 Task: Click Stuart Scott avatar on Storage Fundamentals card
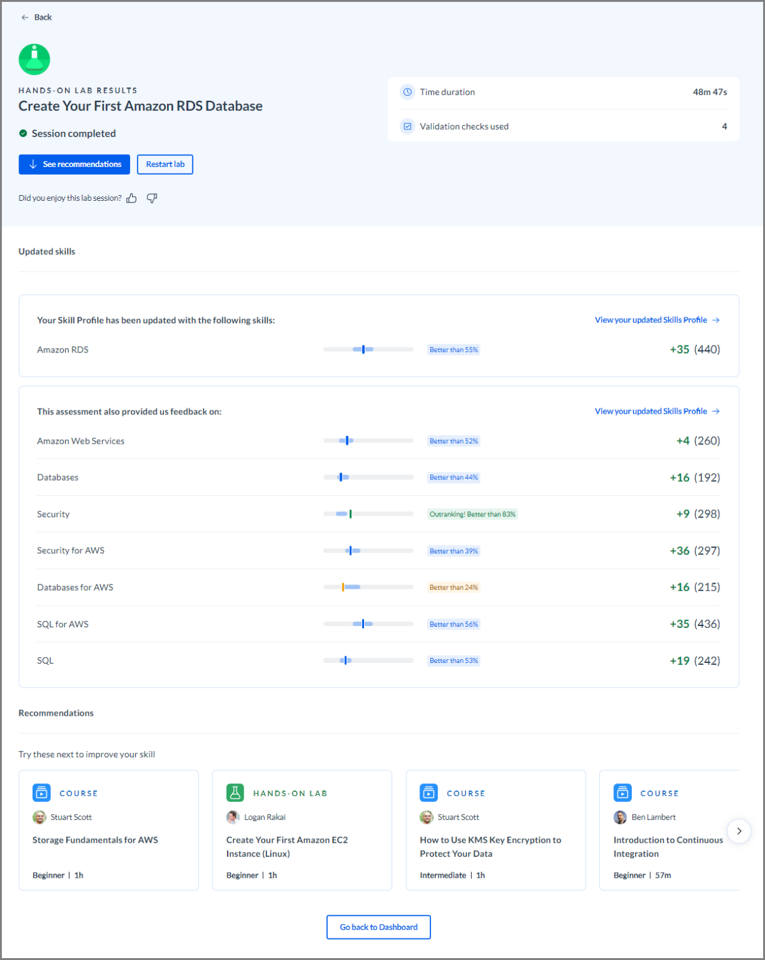click(39, 817)
